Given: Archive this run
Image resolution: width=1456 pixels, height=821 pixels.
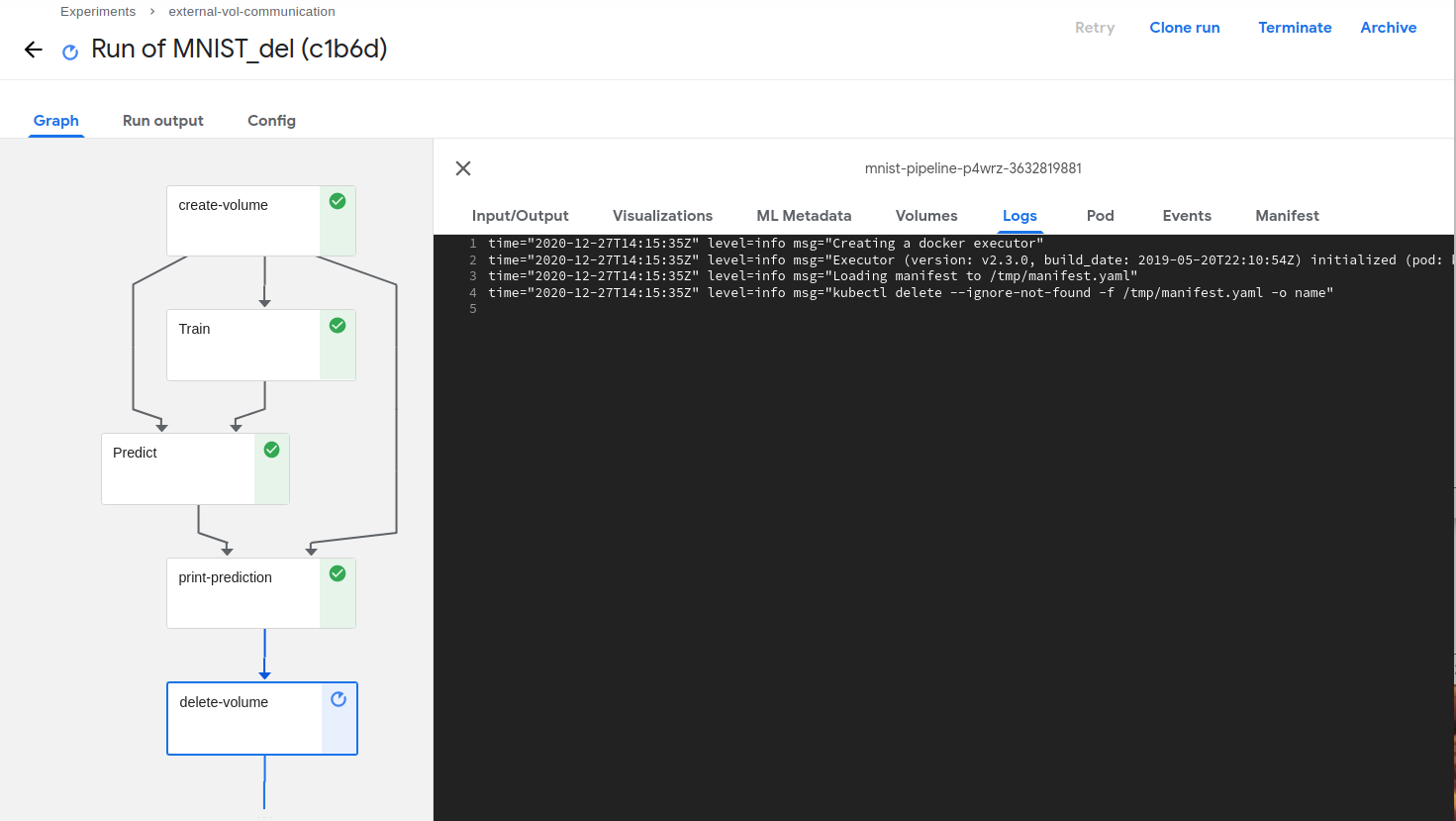Looking at the screenshot, I should (1388, 27).
